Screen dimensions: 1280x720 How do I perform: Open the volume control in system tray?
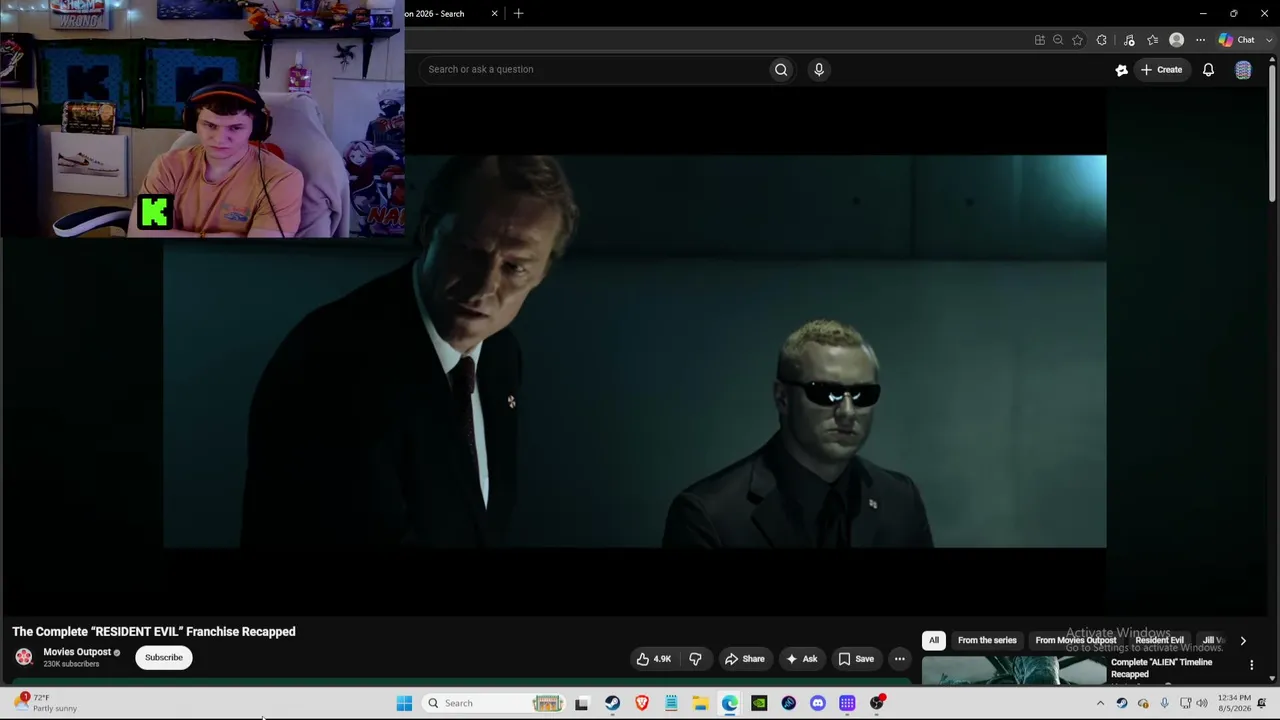coord(1202,703)
